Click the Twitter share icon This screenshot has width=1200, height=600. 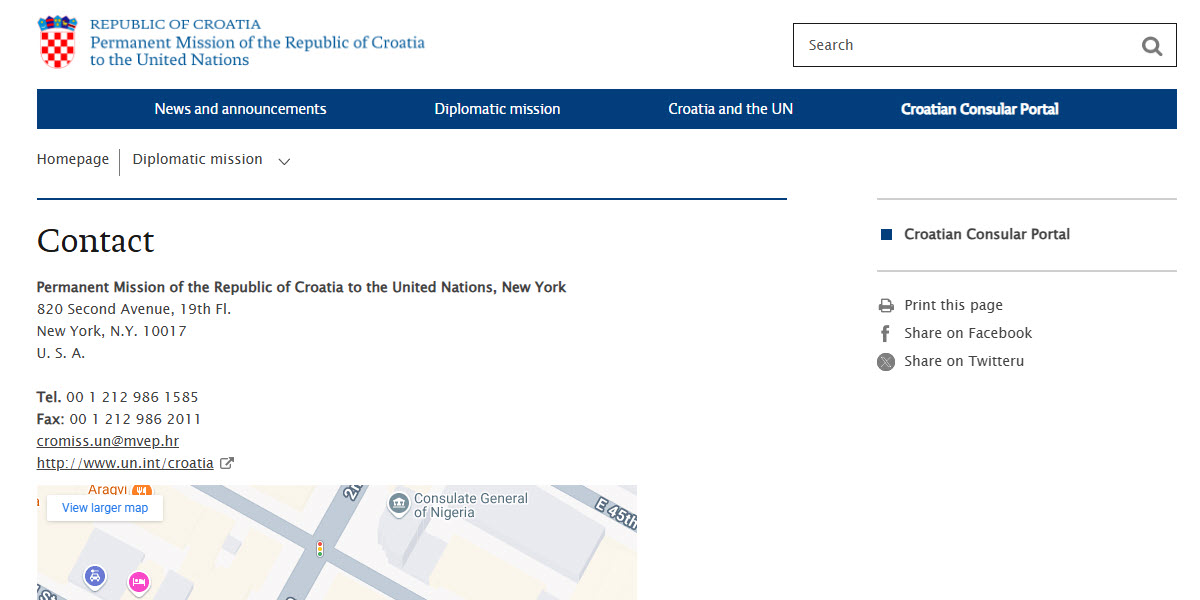pyautogui.click(x=886, y=361)
